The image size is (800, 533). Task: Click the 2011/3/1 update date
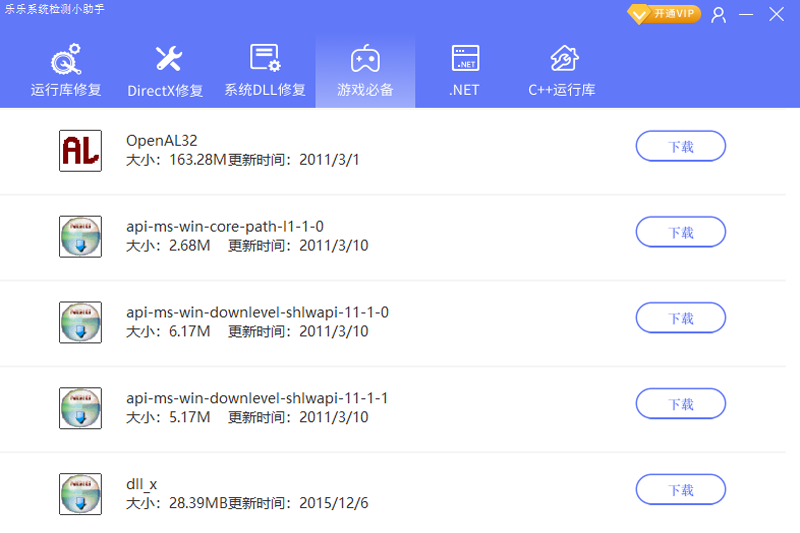tap(329, 160)
